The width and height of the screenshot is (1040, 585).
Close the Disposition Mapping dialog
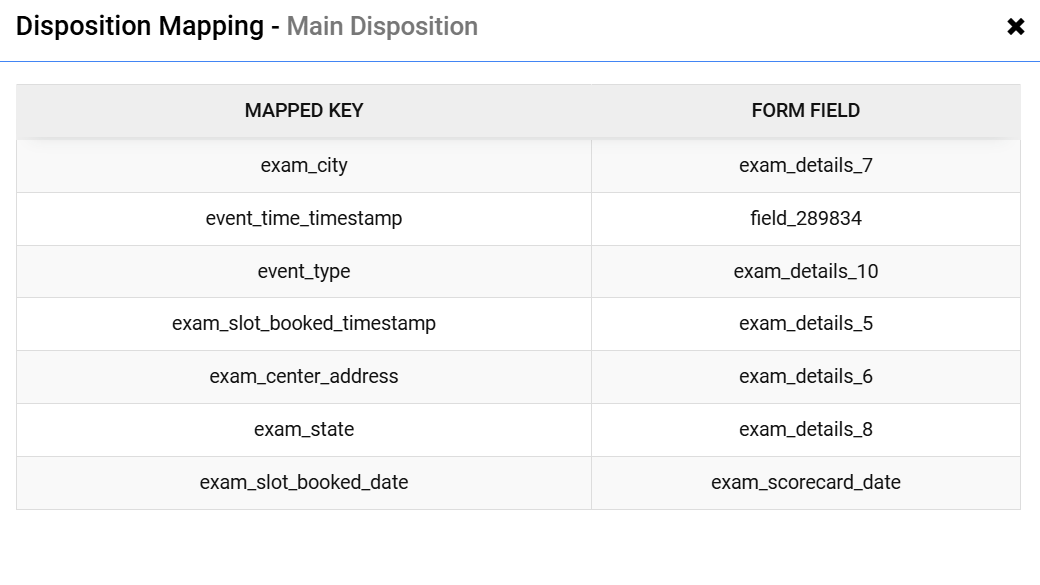1015,27
